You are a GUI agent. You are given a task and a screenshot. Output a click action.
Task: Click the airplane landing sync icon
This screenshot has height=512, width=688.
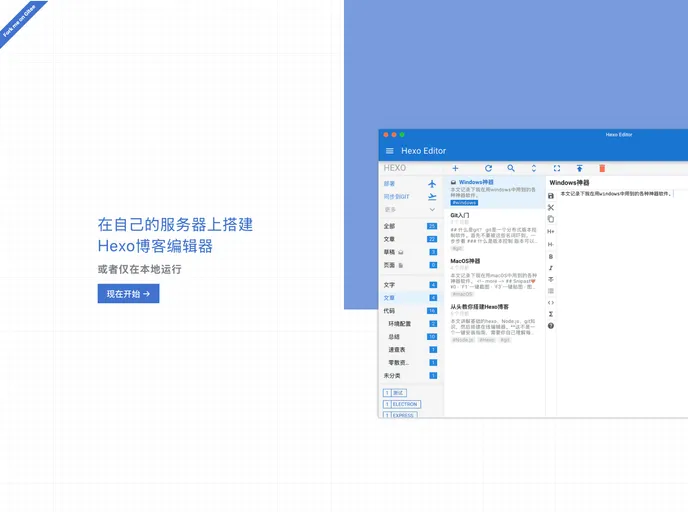pos(432,197)
